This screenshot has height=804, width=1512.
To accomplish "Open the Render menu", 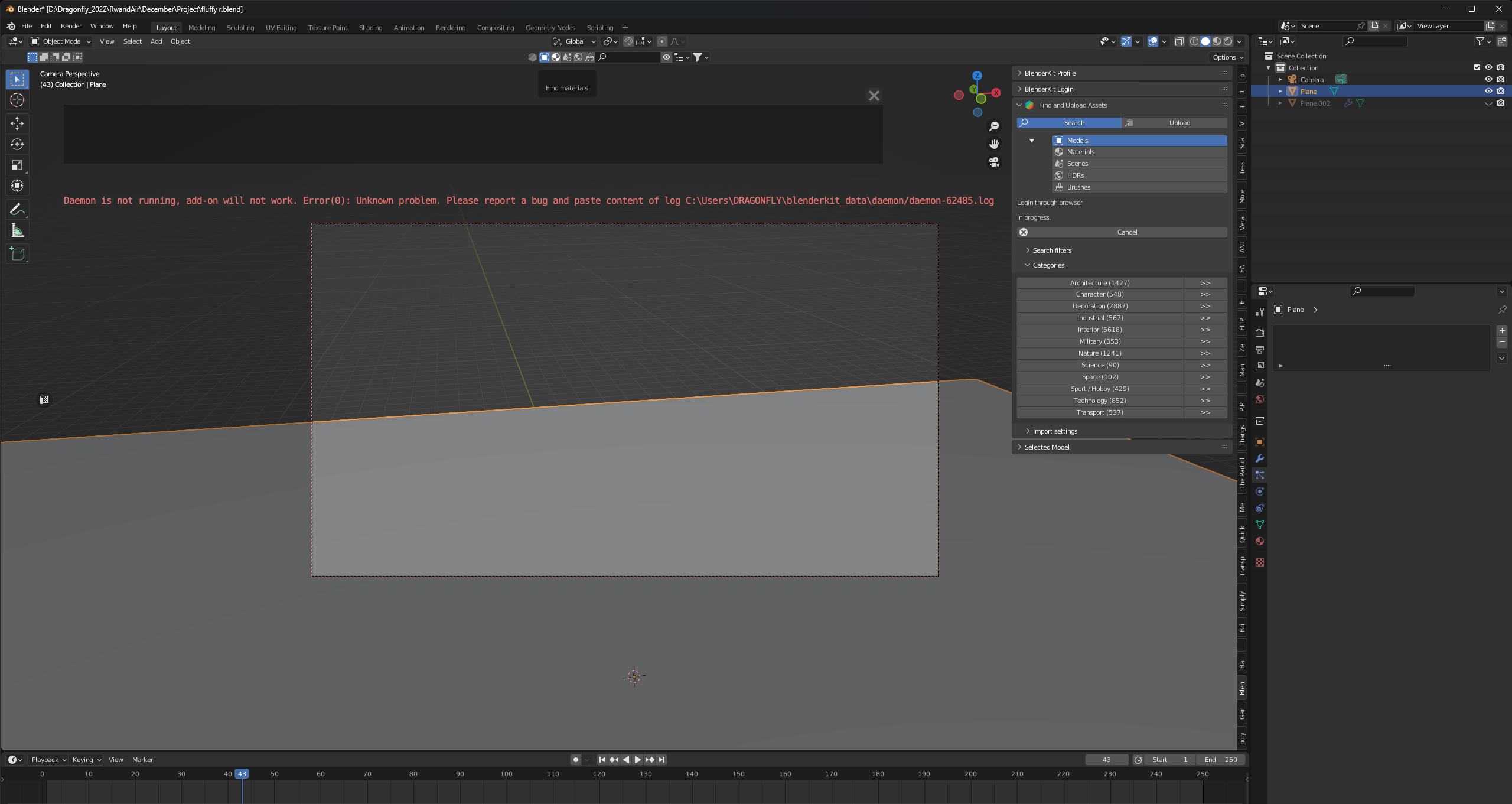I will click(71, 26).
